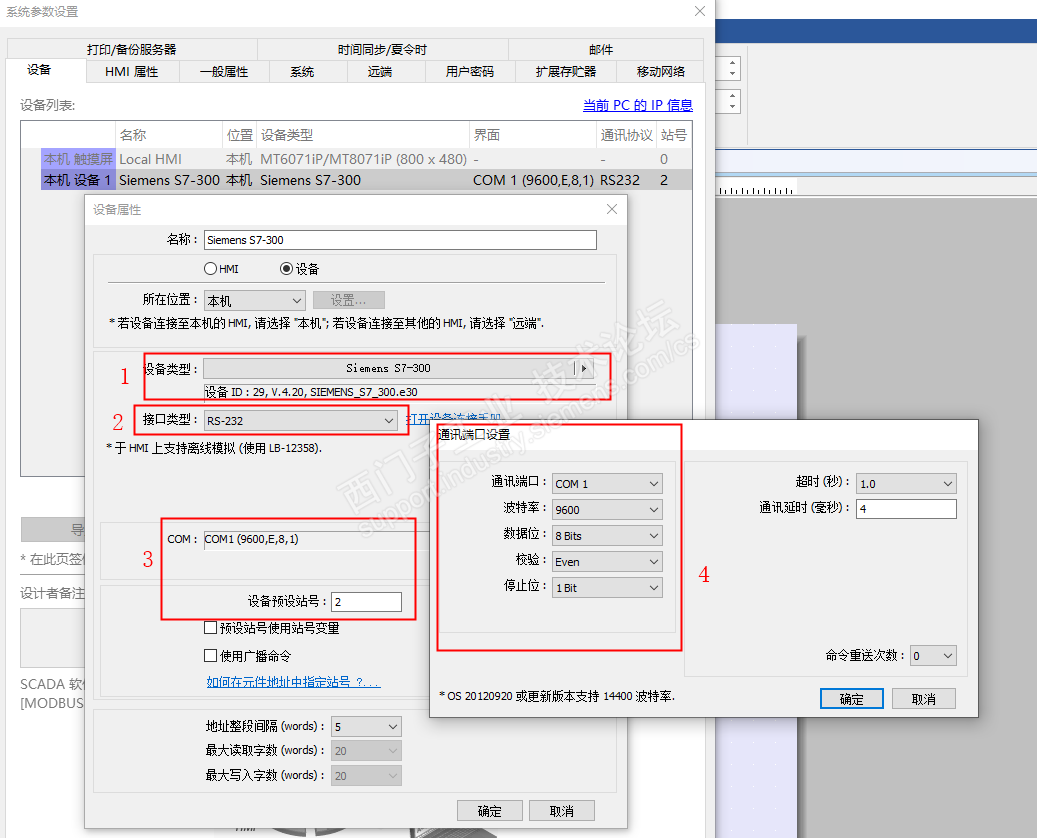Open 地址整段间隔 (words) dropdown

pos(366,726)
